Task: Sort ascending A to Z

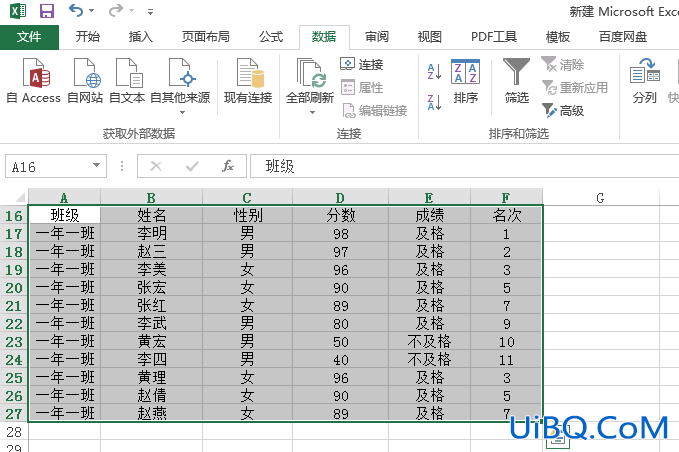Action: pos(434,71)
